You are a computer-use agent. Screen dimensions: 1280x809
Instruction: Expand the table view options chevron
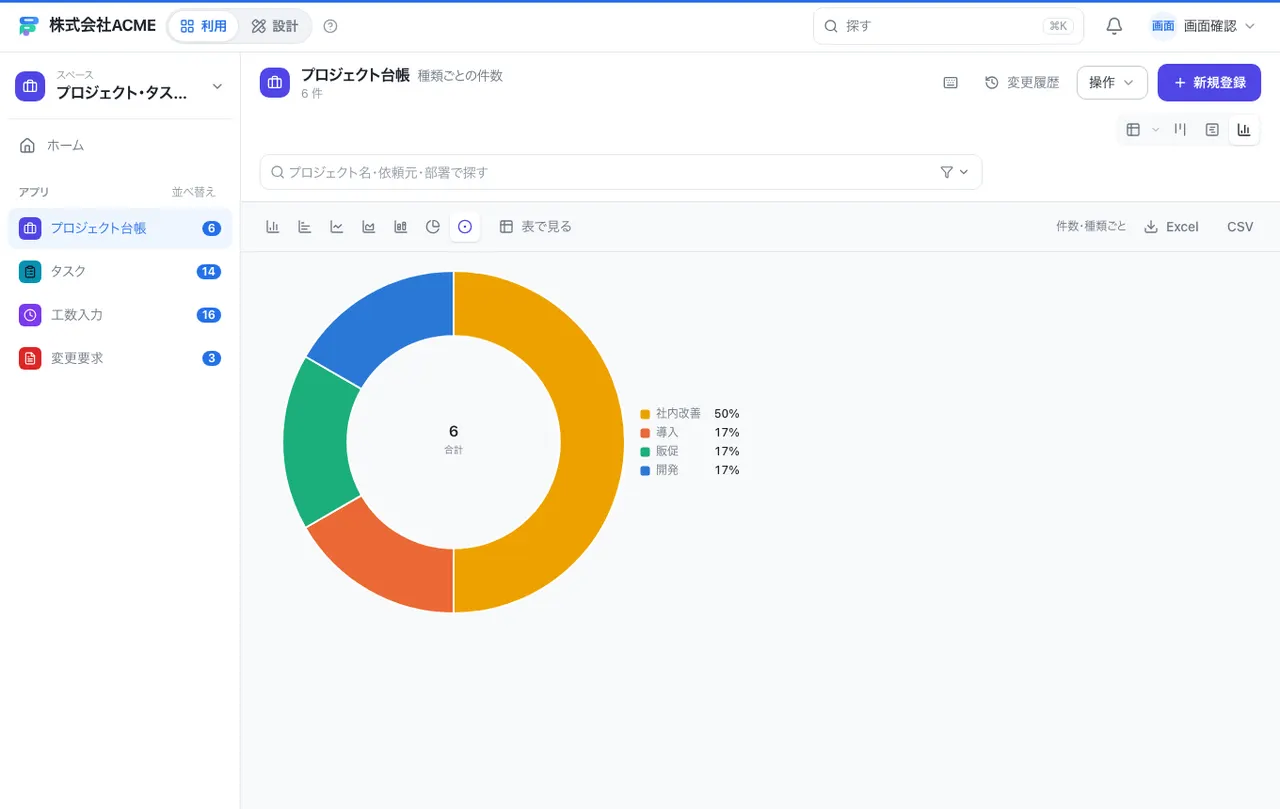click(x=1155, y=130)
